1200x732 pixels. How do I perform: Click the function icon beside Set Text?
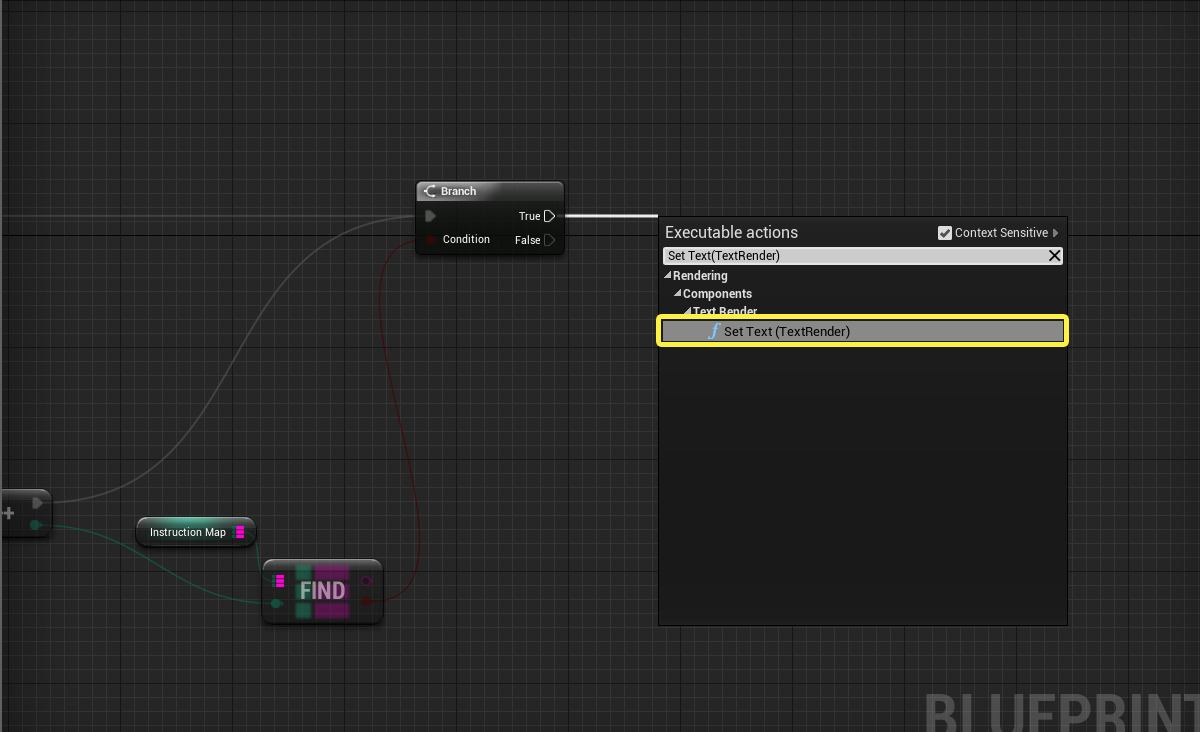point(714,331)
